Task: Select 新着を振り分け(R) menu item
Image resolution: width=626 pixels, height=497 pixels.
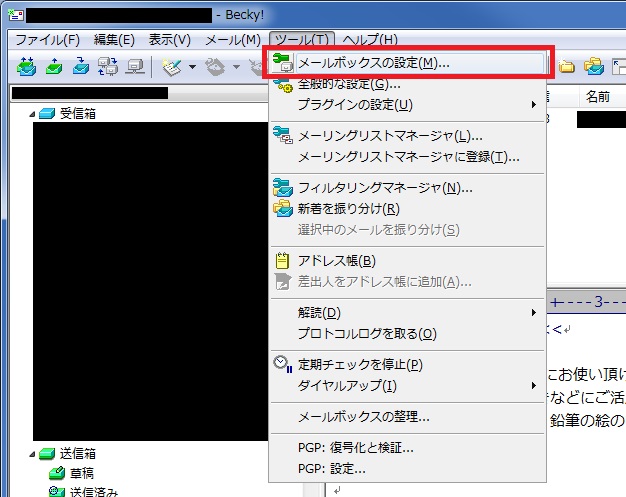Action: 407,208
